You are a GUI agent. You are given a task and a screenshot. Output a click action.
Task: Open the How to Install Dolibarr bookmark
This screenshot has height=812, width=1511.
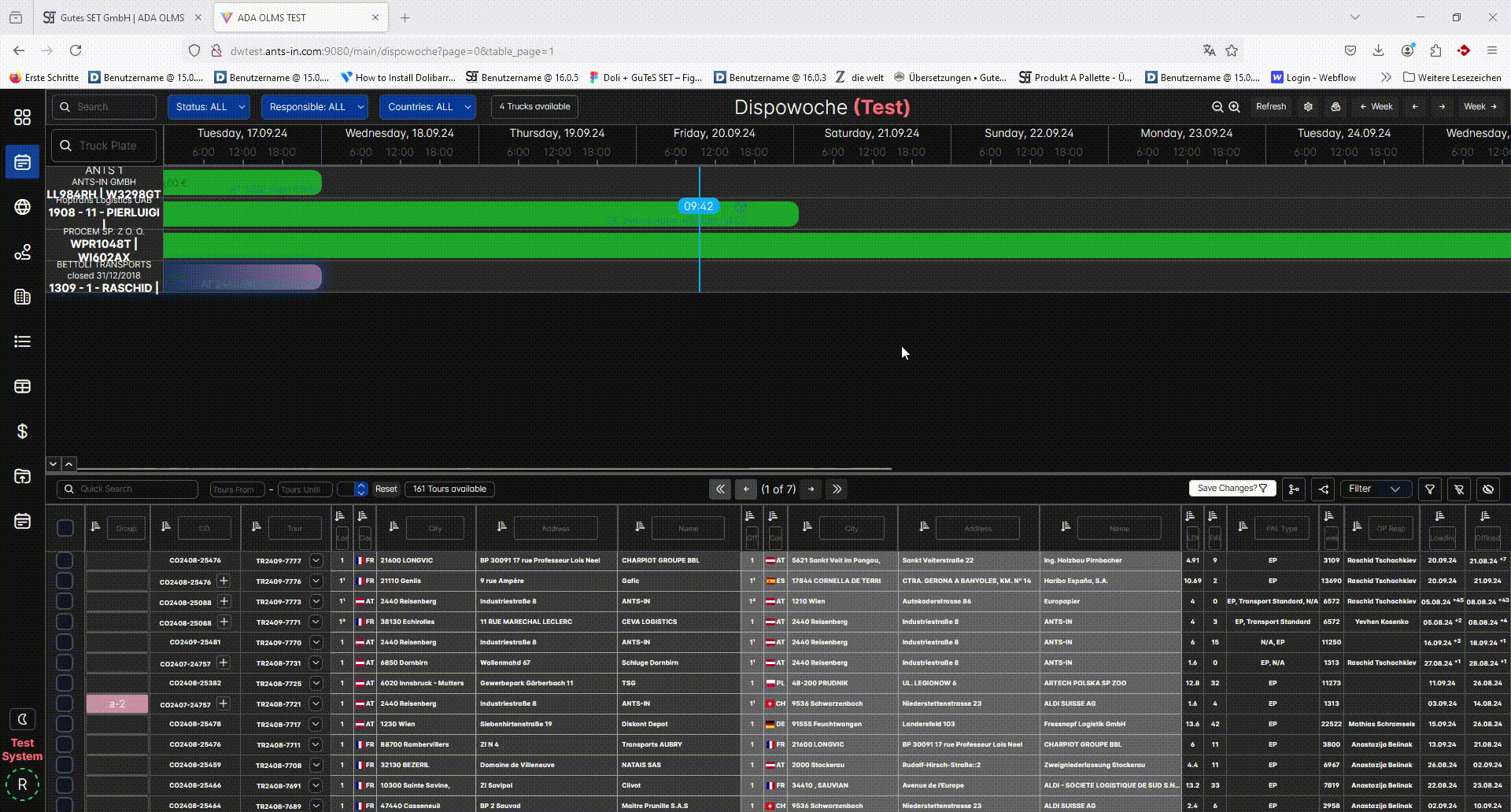(x=398, y=77)
